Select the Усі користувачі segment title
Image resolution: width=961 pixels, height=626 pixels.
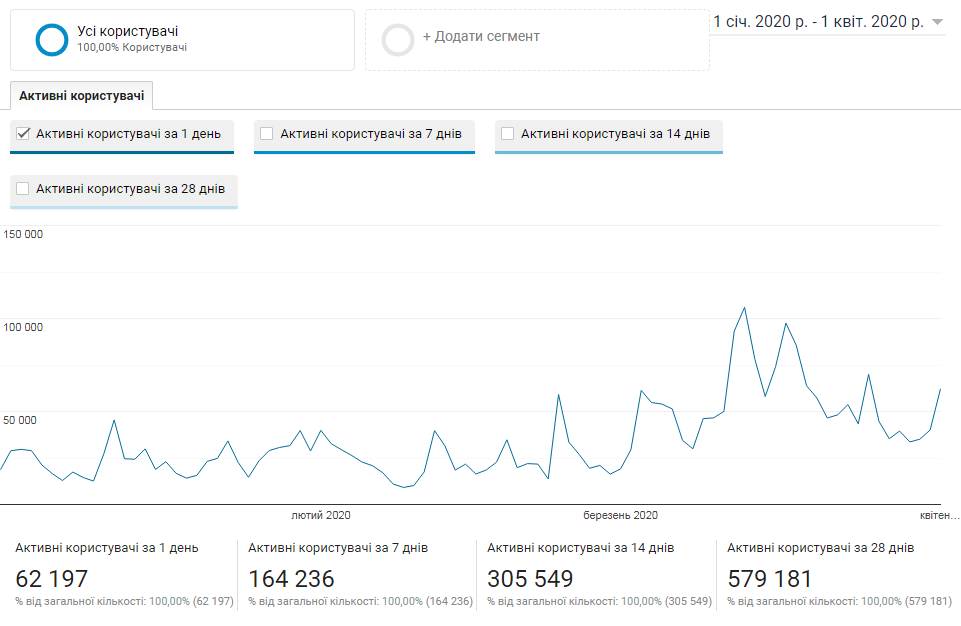click(128, 31)
